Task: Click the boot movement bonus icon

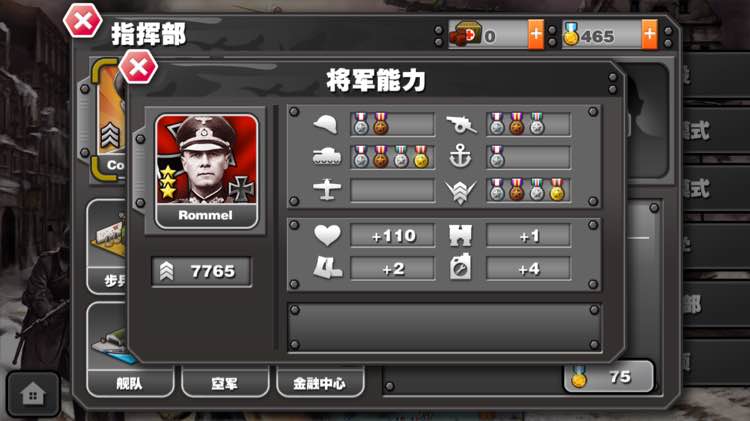Action: coord(328,268)
